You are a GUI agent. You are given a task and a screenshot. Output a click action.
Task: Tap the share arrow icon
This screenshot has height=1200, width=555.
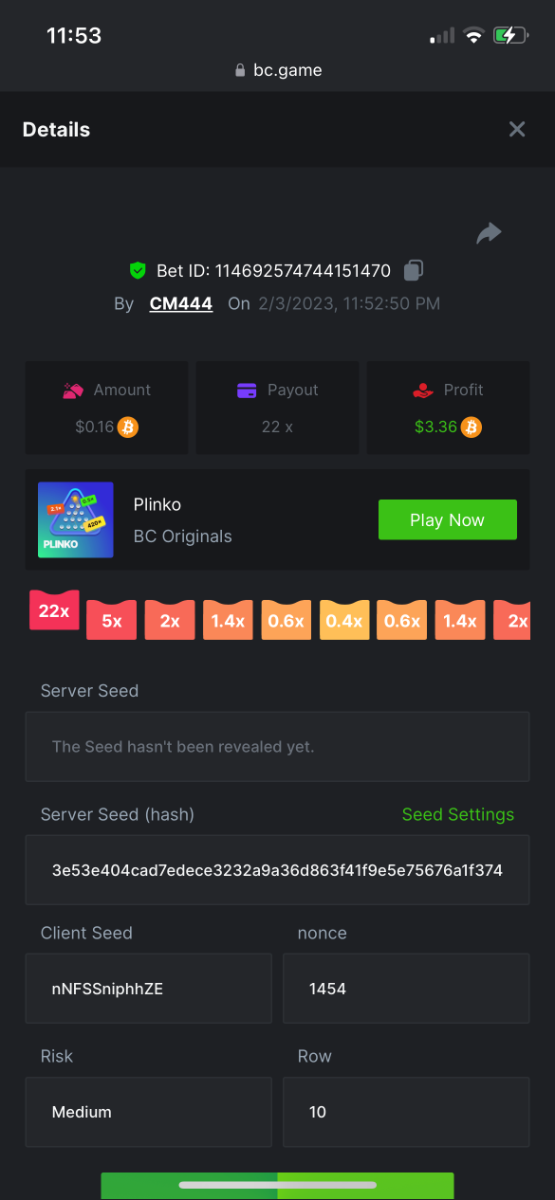point(488,233)
